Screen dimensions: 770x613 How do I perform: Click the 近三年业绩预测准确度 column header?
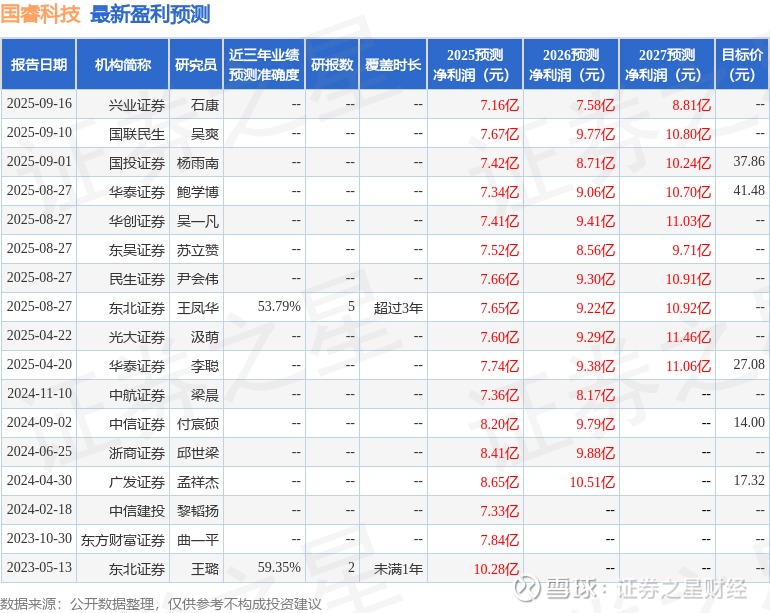click(264, 64)
